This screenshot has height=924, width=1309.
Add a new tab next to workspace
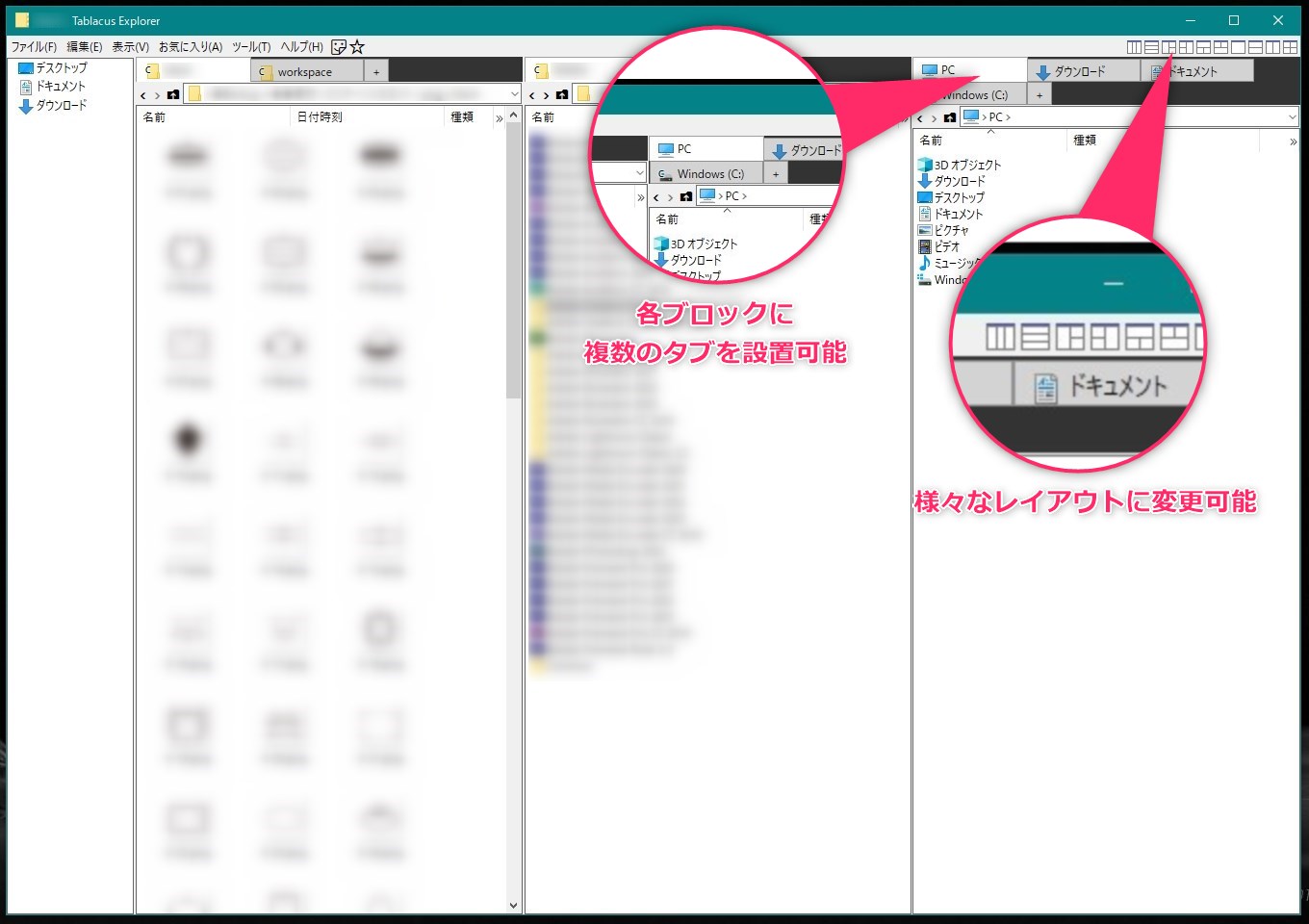376,71
